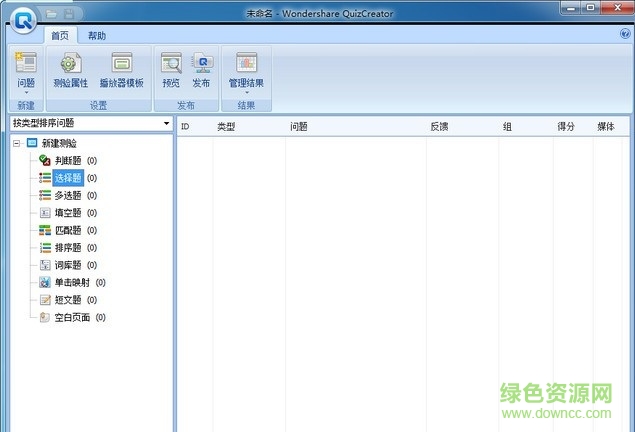Select 判断题 in the tree
Screen dimensions: 635x432
[68, 161]
